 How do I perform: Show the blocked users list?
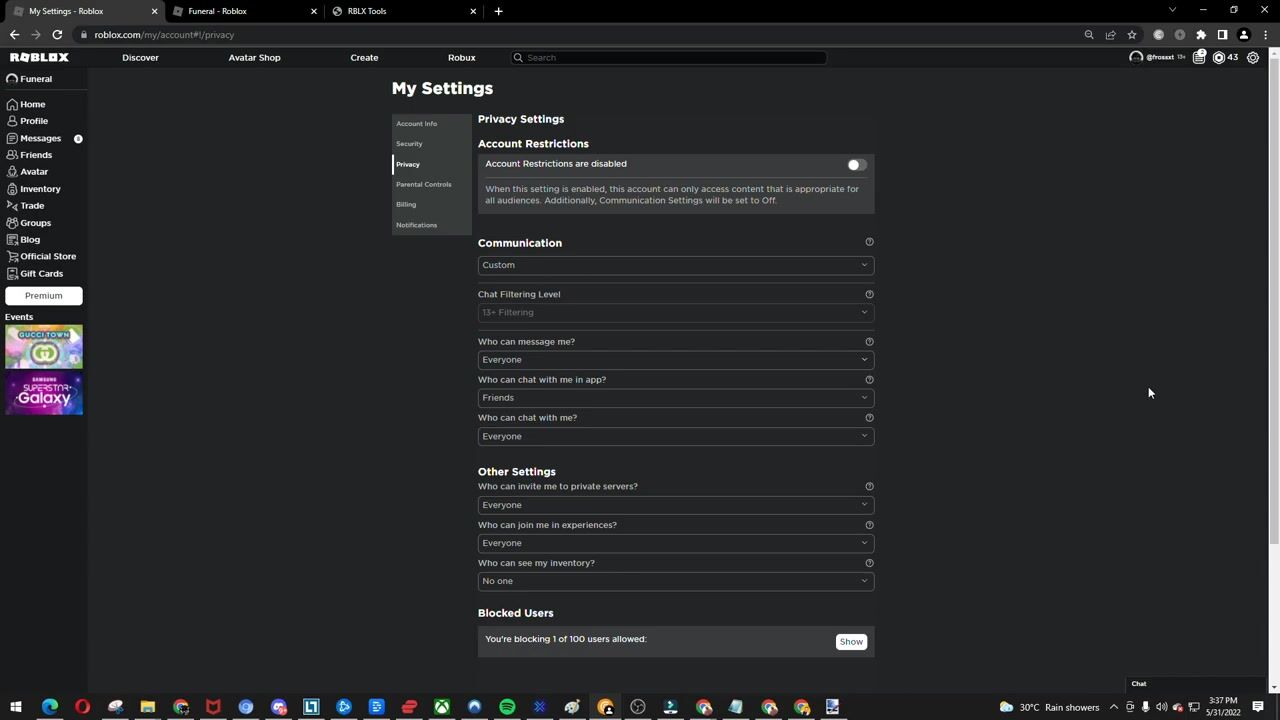tap(851, 642)
